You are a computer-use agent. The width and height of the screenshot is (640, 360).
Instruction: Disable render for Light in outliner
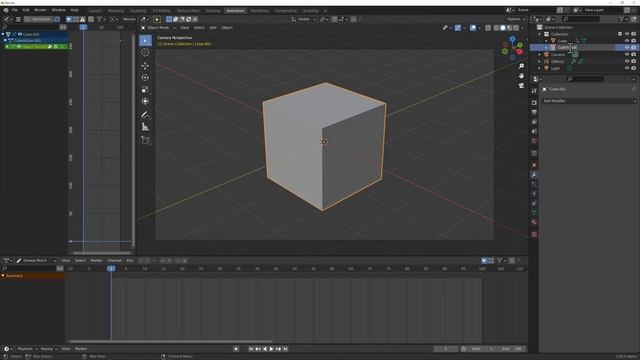tap(634, 68)
